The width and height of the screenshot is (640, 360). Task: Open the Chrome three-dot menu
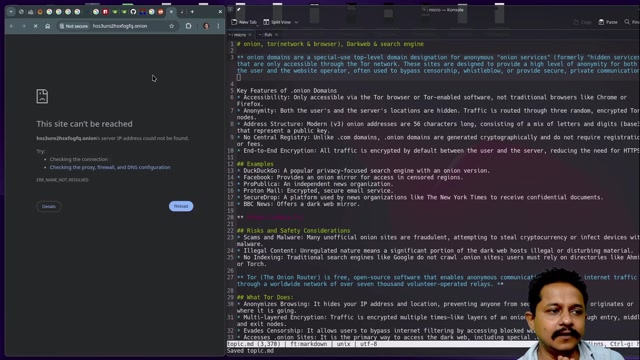[218, 26]
